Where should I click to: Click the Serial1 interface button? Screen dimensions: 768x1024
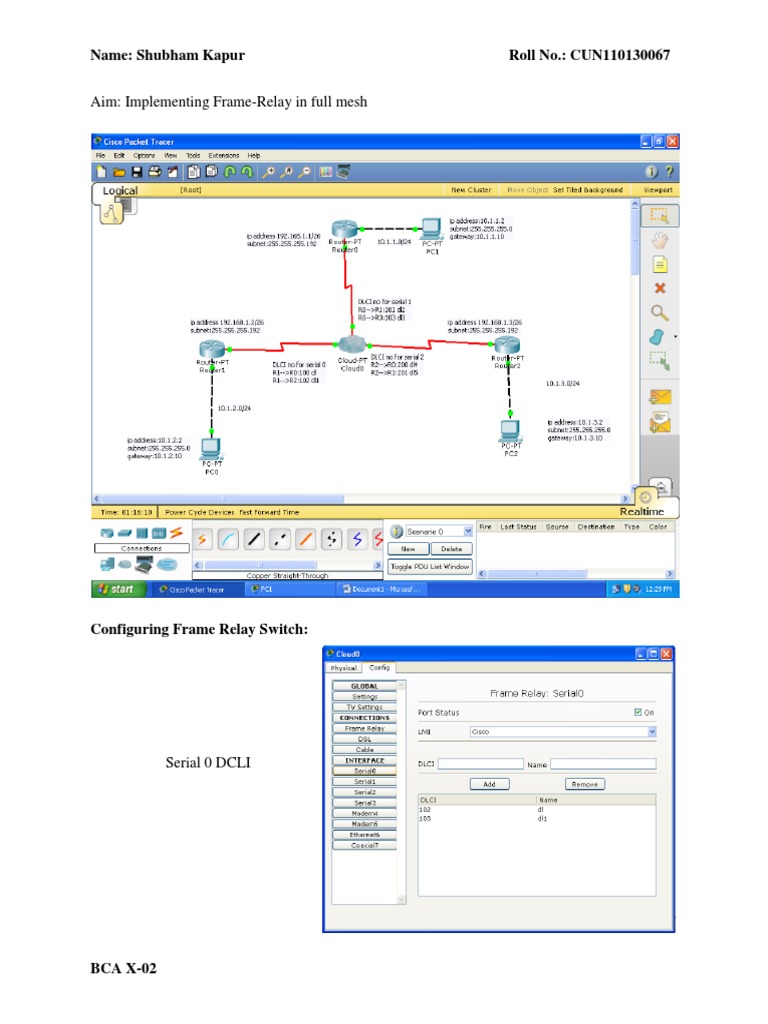(364, 782)
